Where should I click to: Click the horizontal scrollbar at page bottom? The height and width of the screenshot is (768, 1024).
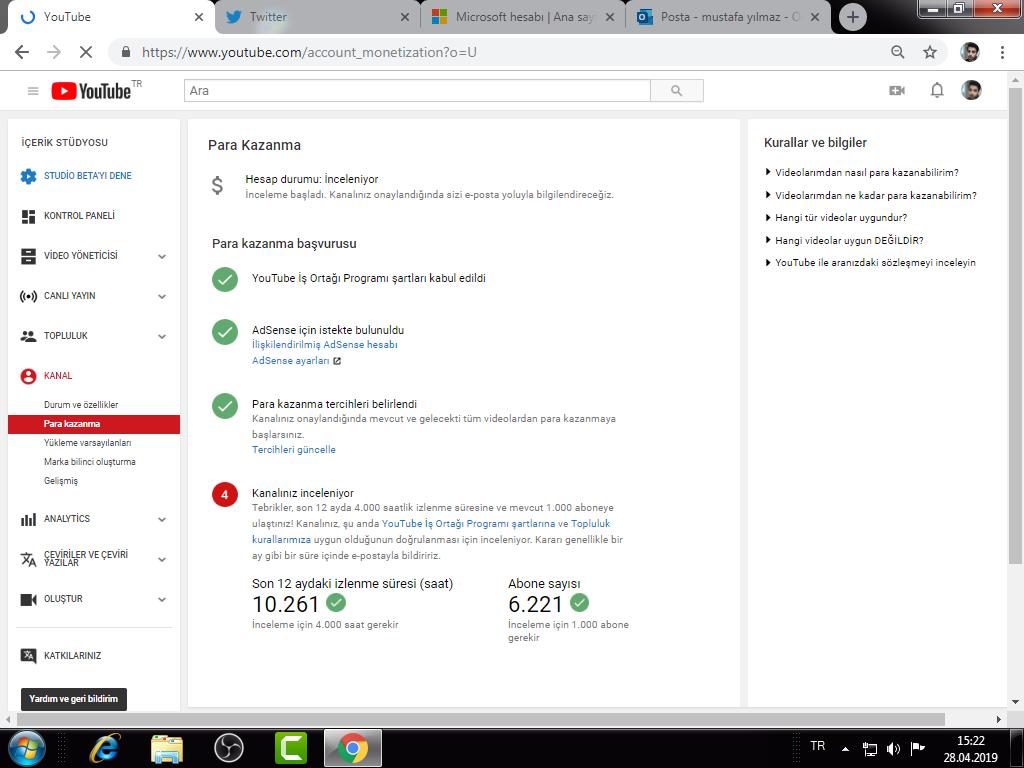[x=480, y=719]
